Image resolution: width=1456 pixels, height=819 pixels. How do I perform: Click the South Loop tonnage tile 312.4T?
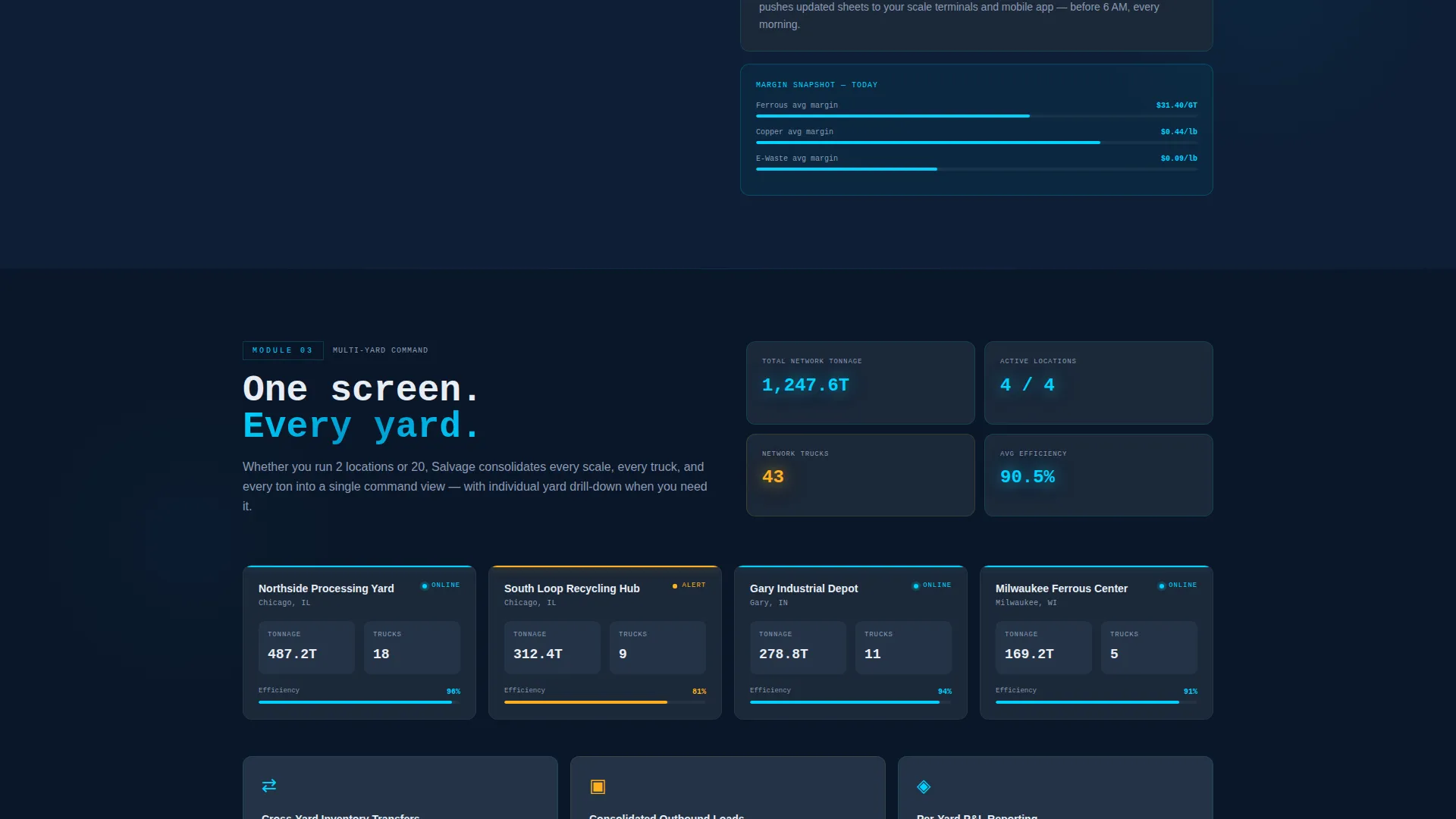coord(552,648)
